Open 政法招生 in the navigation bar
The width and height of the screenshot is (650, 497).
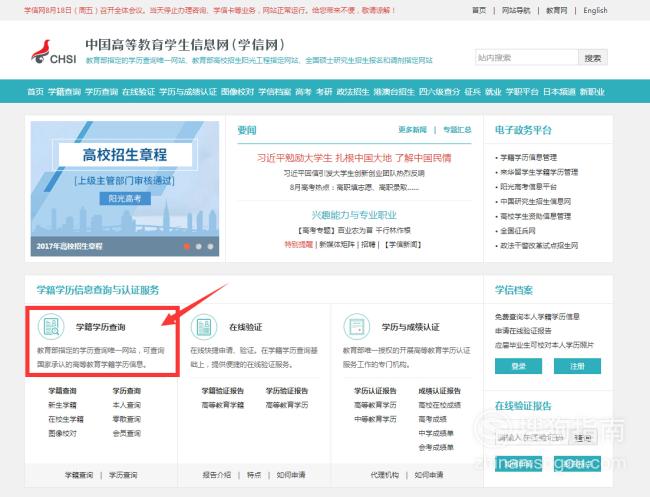click(x=353, y=92)
